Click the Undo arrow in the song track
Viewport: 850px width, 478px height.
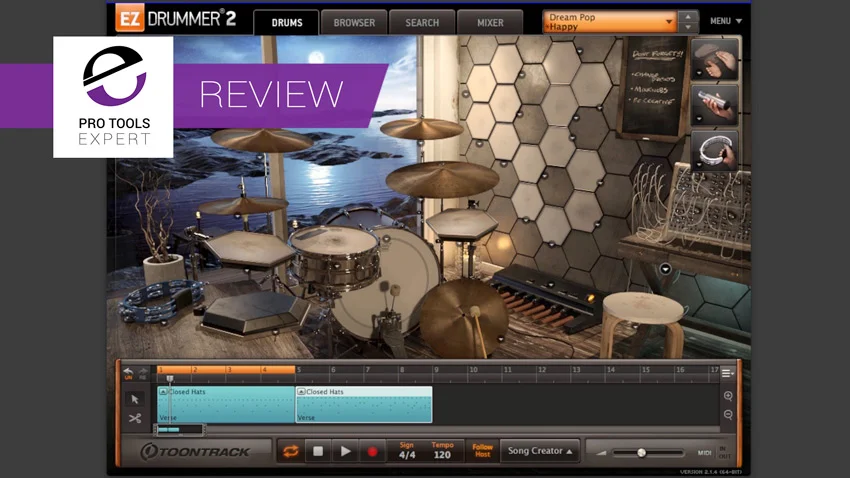[x=128, y=373]
